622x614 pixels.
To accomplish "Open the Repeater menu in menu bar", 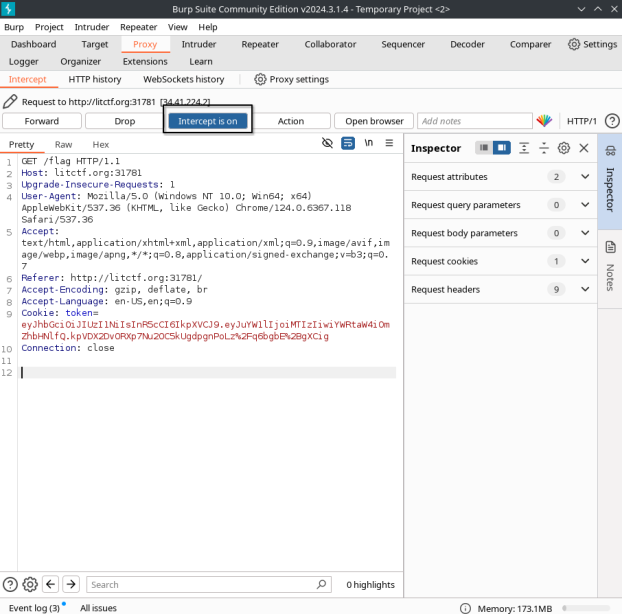I will pos(138,27).
